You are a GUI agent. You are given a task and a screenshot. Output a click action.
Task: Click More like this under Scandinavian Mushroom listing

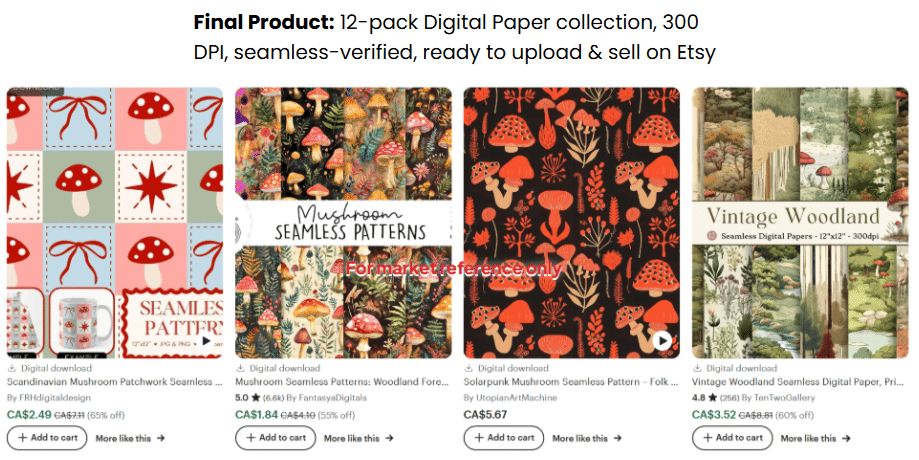pyautogui.click(x=130, y=438)
